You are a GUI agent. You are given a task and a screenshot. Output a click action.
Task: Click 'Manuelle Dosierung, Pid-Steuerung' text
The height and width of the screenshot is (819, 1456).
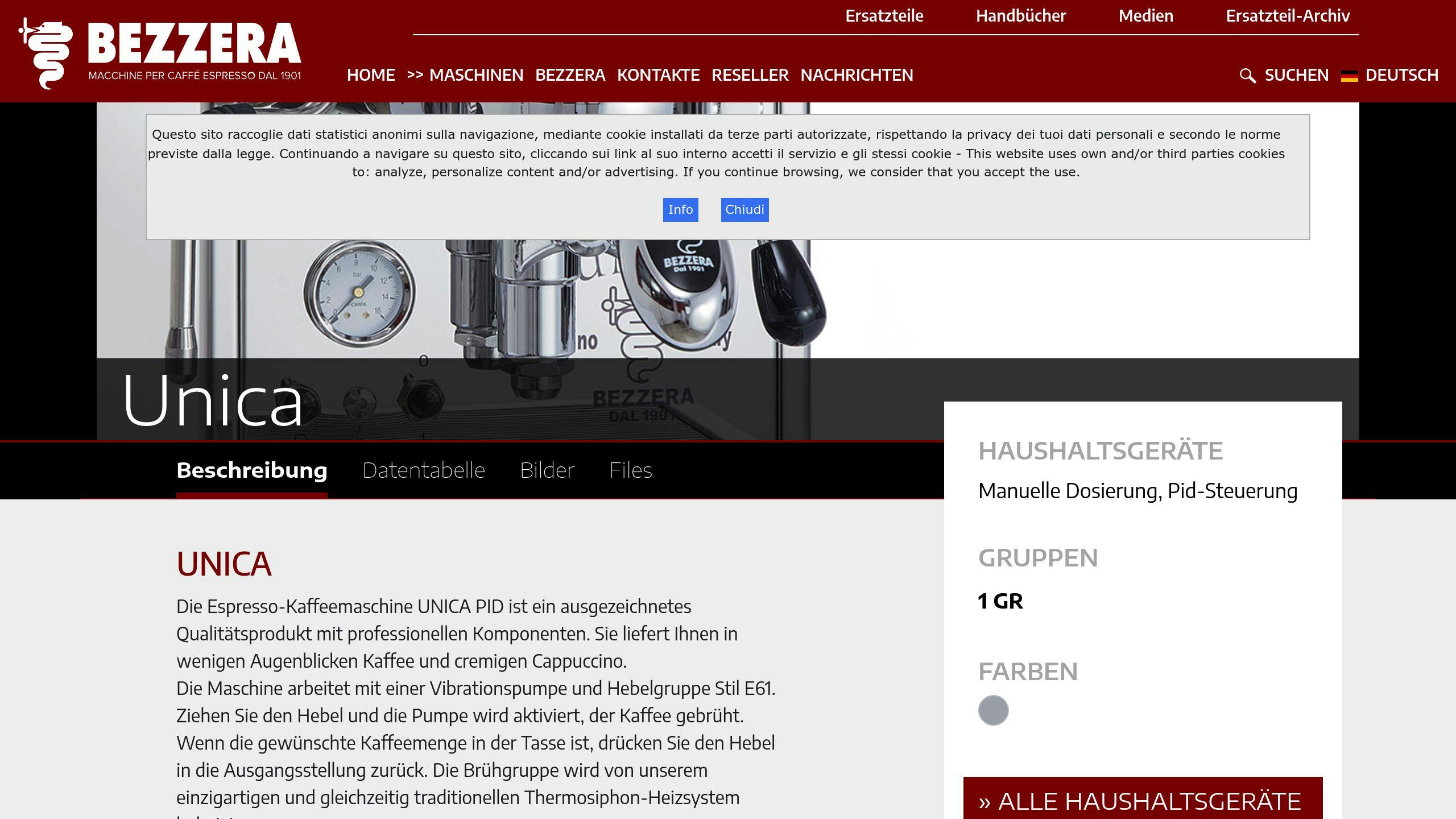[1137, 491]
